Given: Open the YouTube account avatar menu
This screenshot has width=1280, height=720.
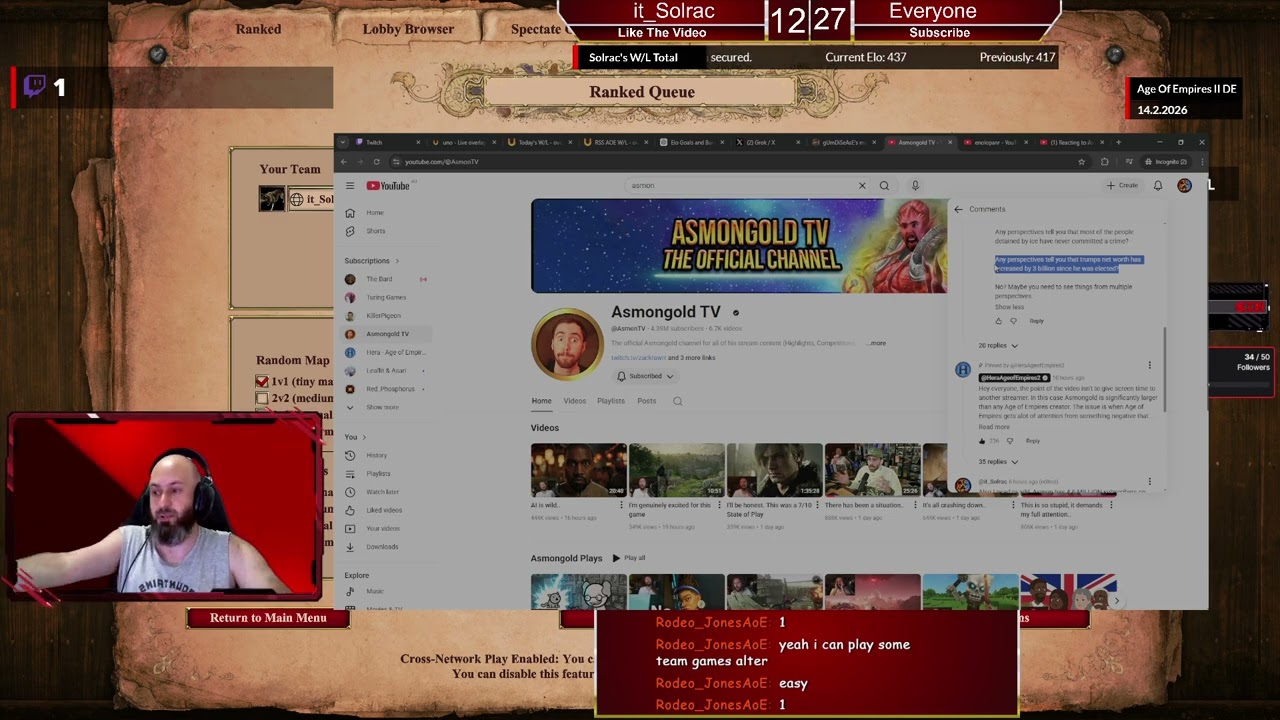Looking at the screenshot, I should click(1184, 185).
